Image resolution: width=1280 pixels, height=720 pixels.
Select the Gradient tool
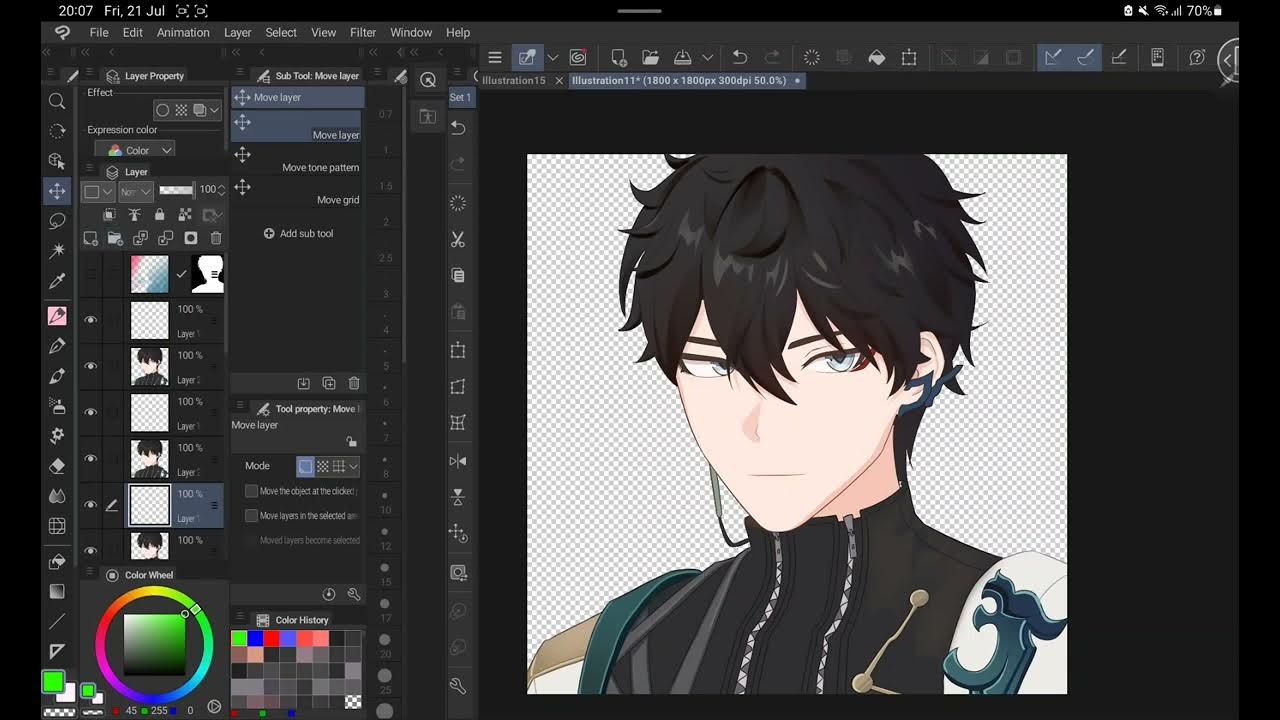(x=57, y=592)
